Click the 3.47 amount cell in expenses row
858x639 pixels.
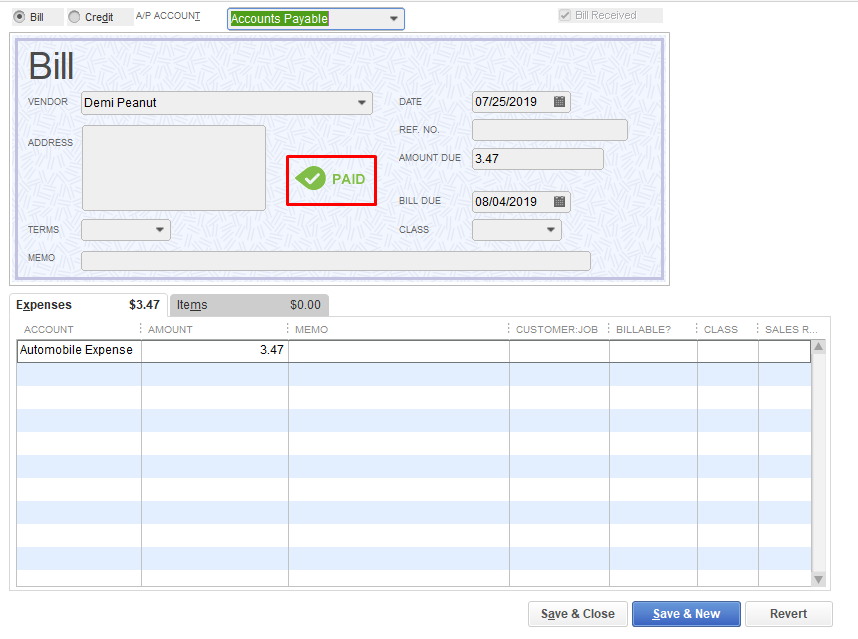point(214,350)
